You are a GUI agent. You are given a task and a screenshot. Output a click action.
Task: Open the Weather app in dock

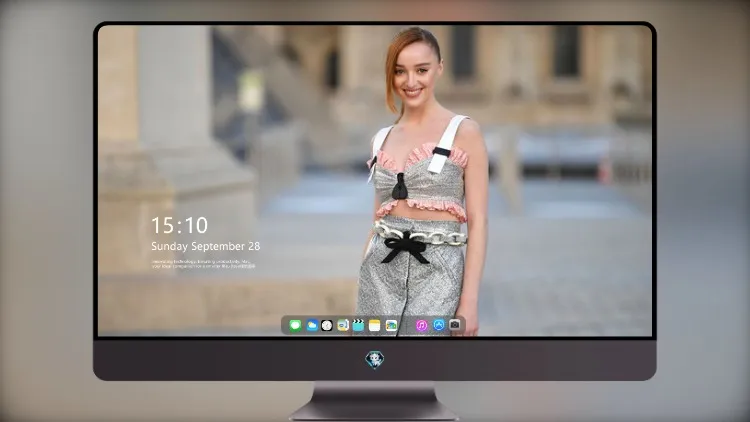coord(311,325)
